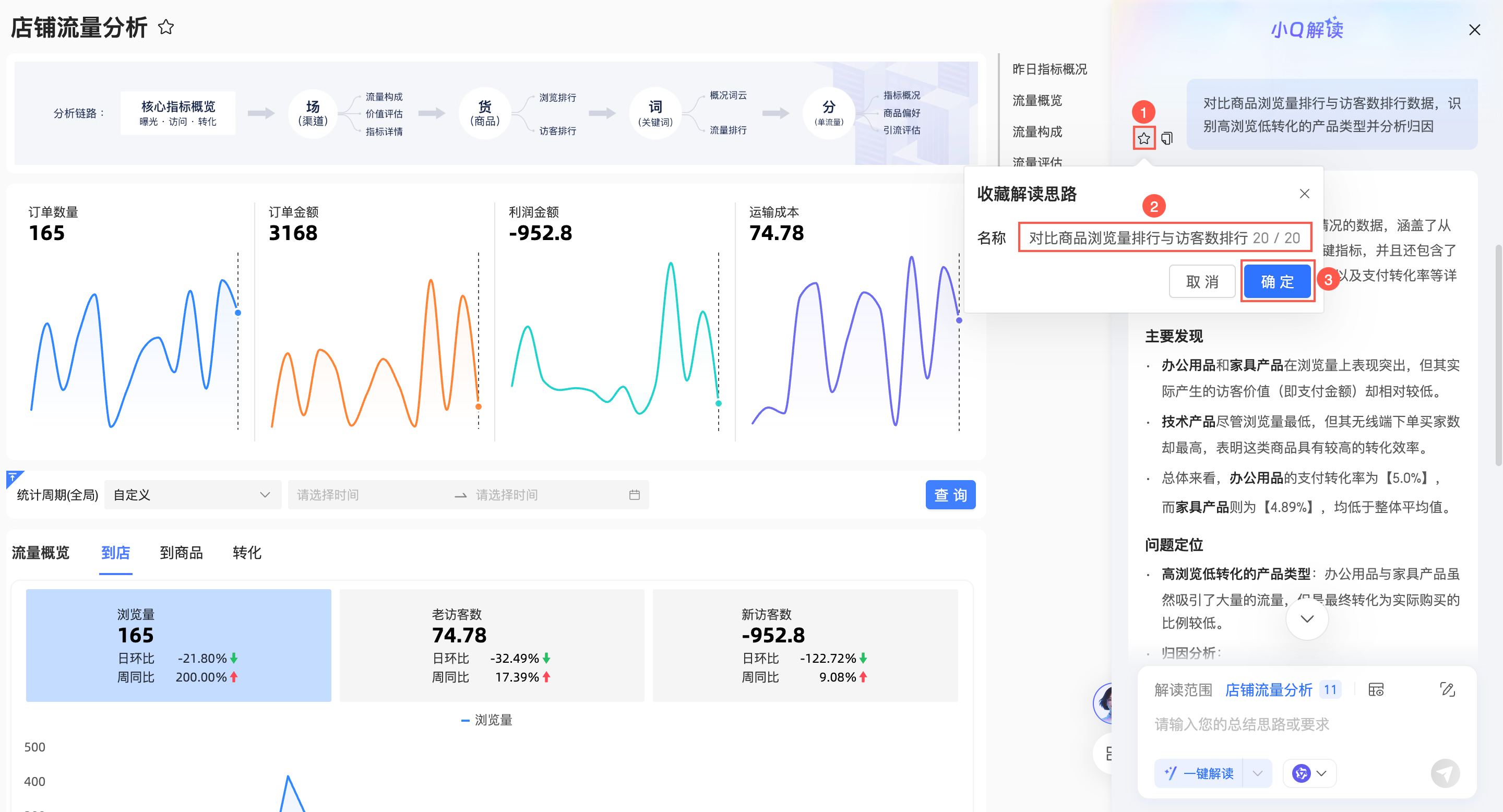Expand arrow next to 一键解读 button
Viewport: 1503px width, 812px height.
(1257, 773)
